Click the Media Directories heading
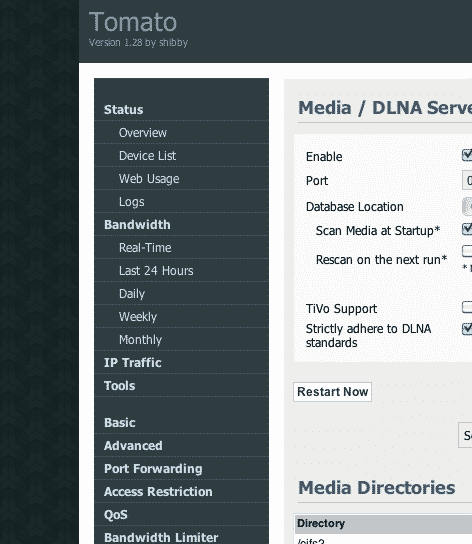Image resolution: width=472 pixels, height=544 pixels. [x=377, y=487]
